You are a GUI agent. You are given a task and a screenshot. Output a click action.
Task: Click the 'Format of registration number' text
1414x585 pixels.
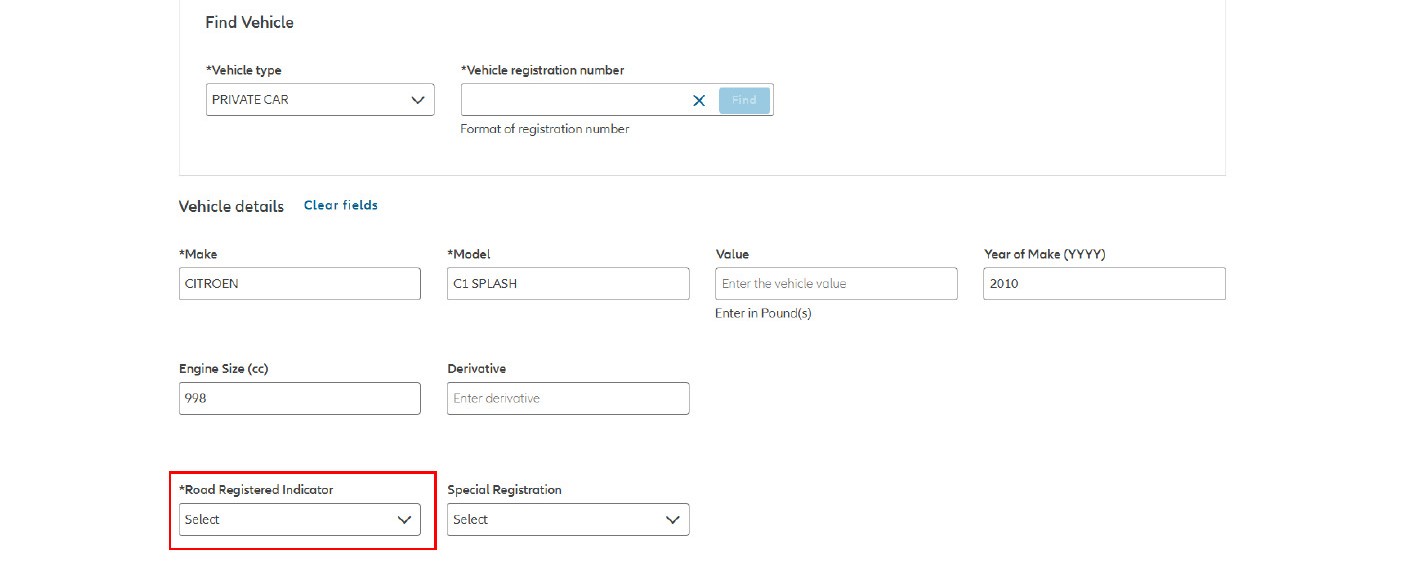545,129
